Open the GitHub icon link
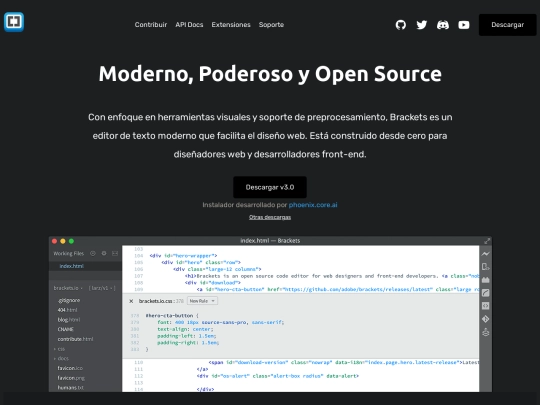The image size is (540, 405). 401,25
